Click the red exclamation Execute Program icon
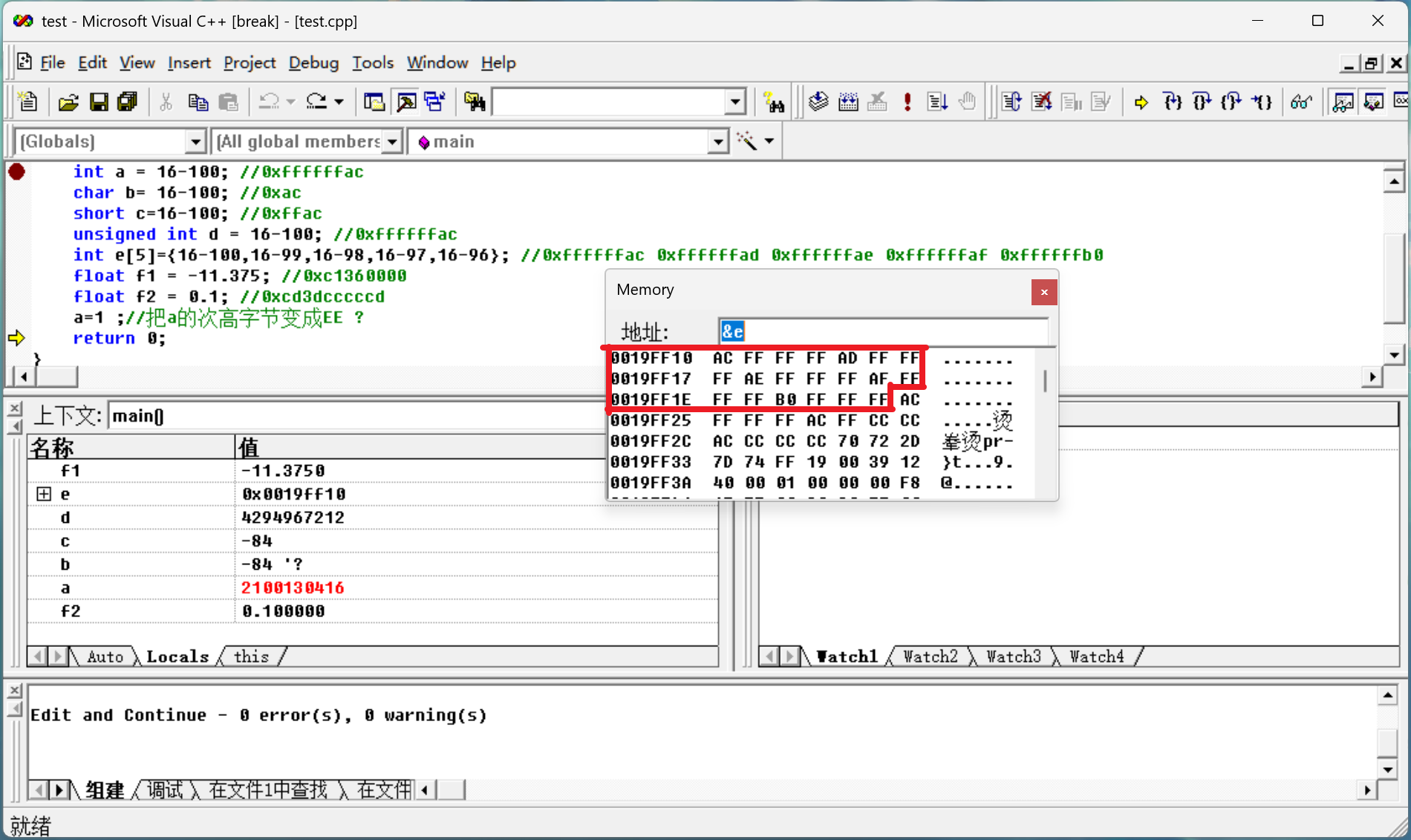 coord(907,102)
